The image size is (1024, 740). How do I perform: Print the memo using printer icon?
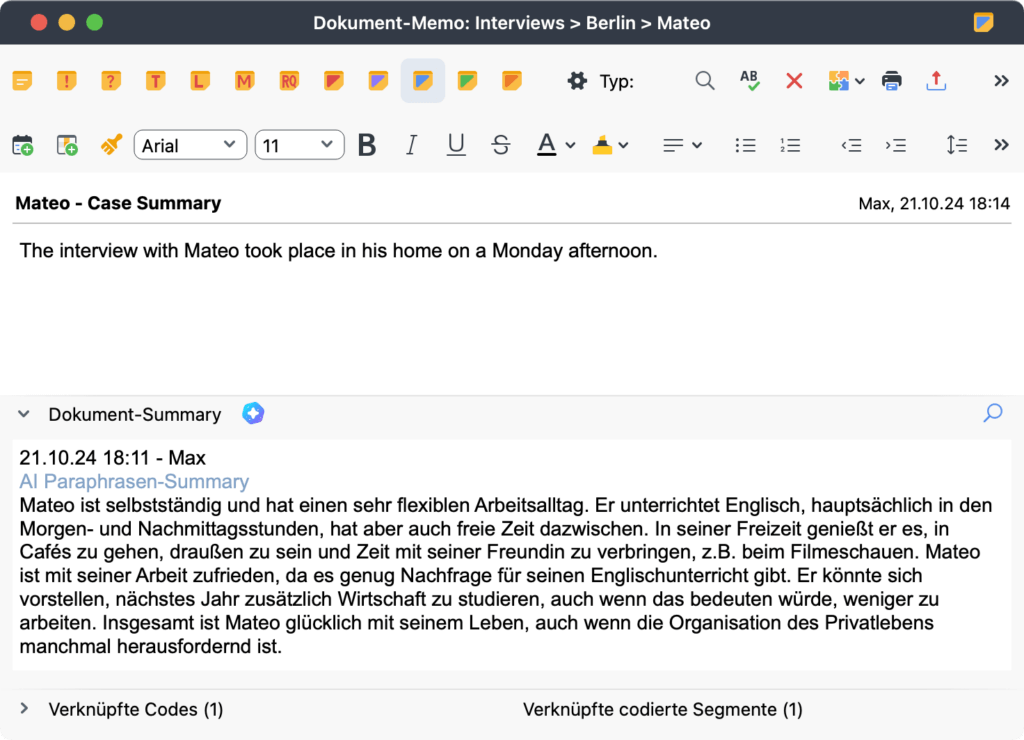892,81
